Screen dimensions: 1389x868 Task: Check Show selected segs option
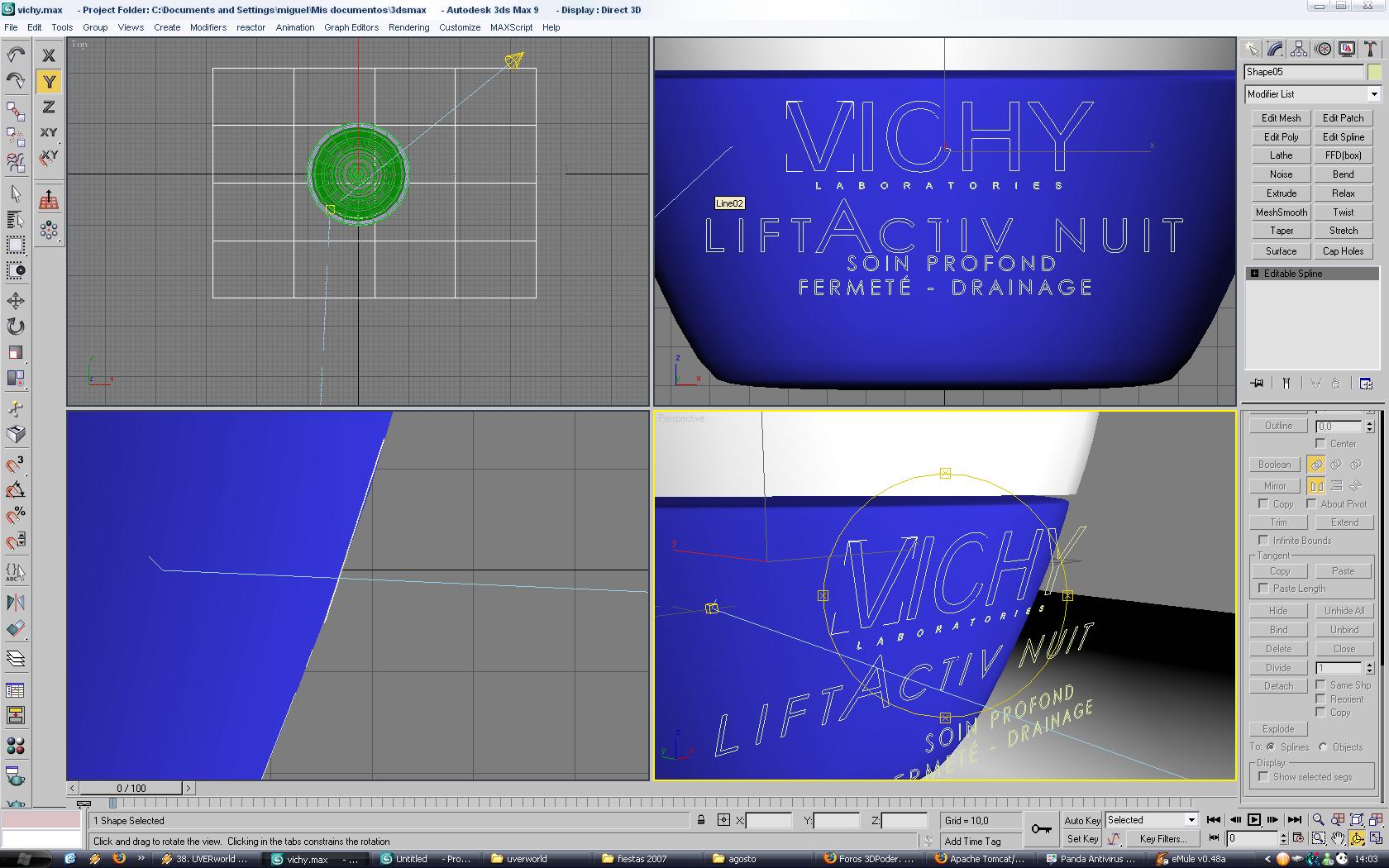pos(1263,777)
